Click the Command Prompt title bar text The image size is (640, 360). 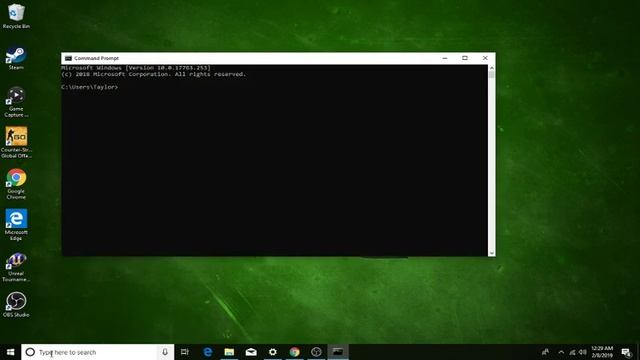coord(96,58)
